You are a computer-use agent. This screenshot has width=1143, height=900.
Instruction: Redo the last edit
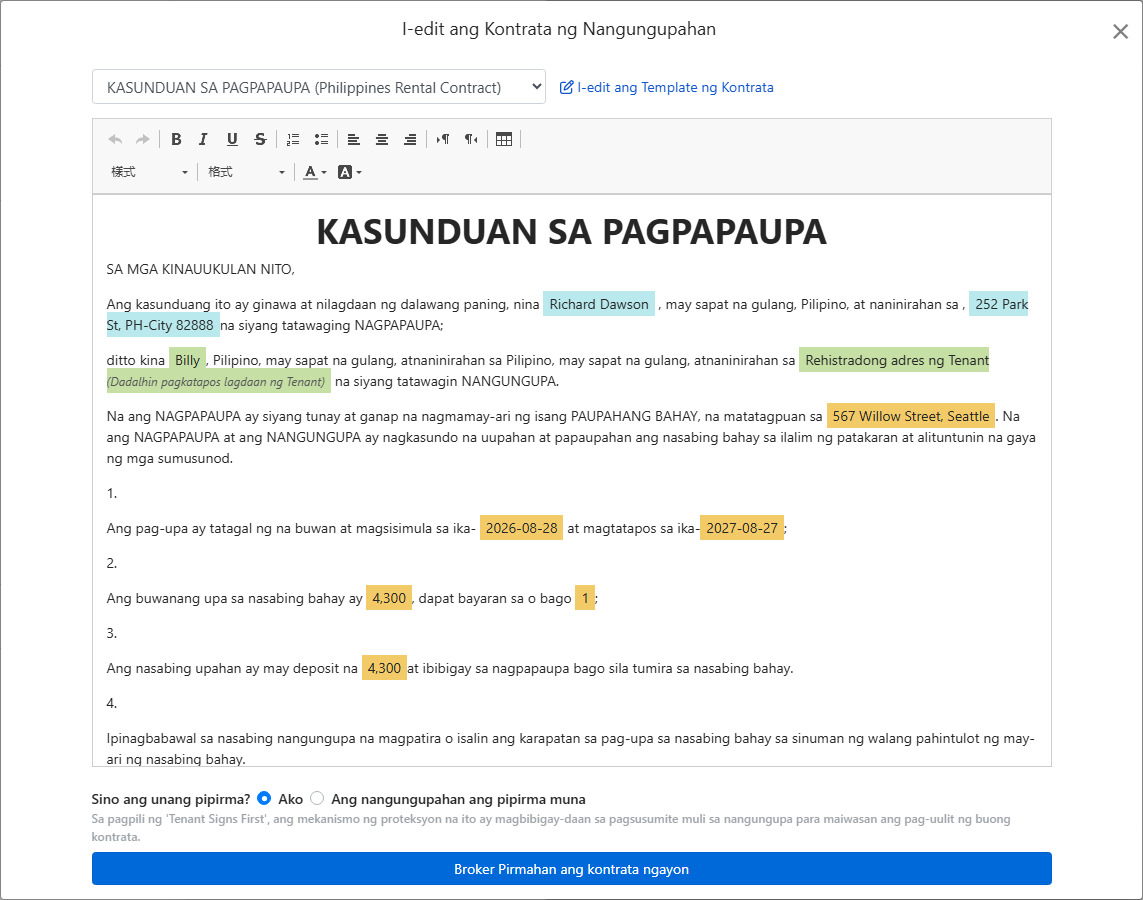[x=143, y=139]
